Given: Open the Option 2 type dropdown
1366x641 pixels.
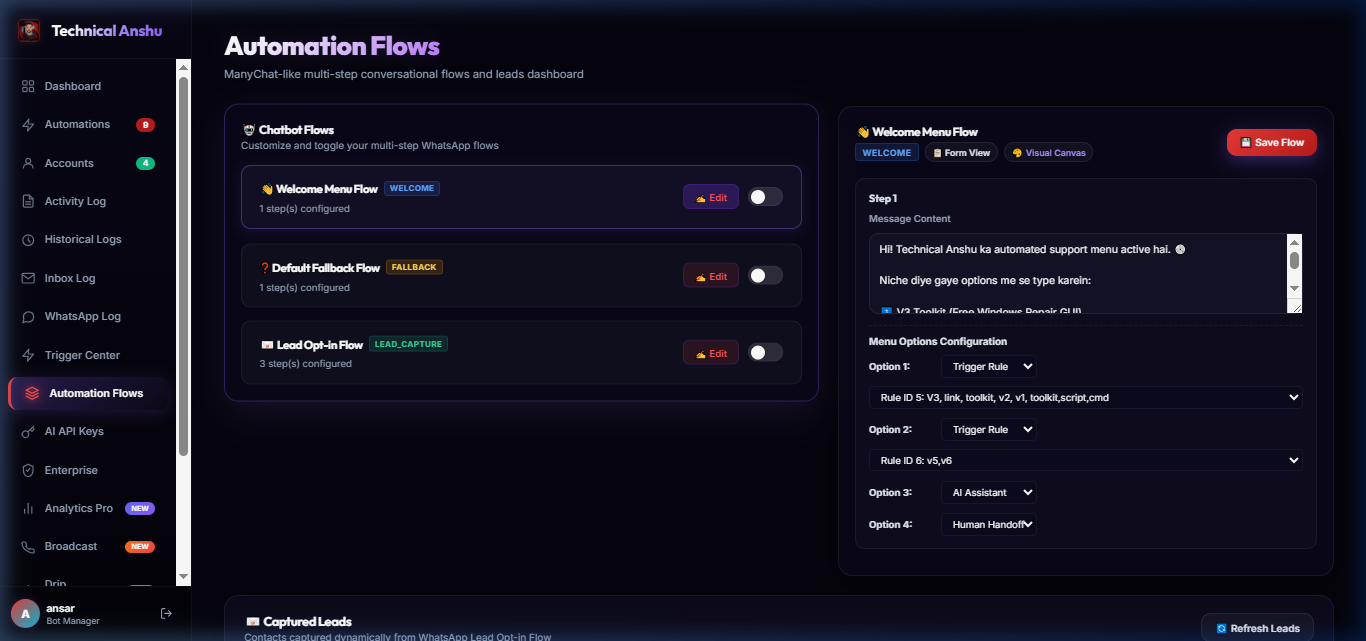Looking at the screenshot, I should (988, 430).
